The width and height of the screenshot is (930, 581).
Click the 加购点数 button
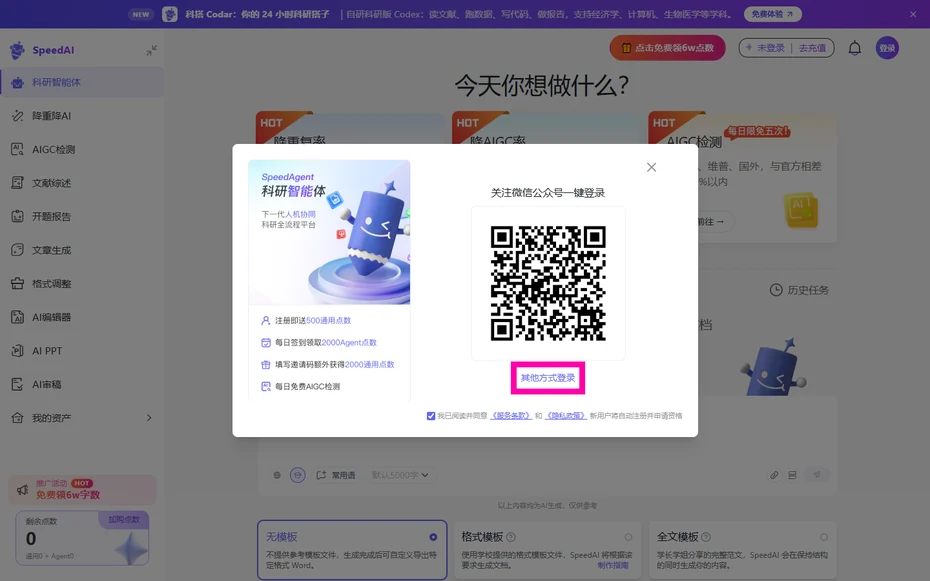click(x=123, y=519)
